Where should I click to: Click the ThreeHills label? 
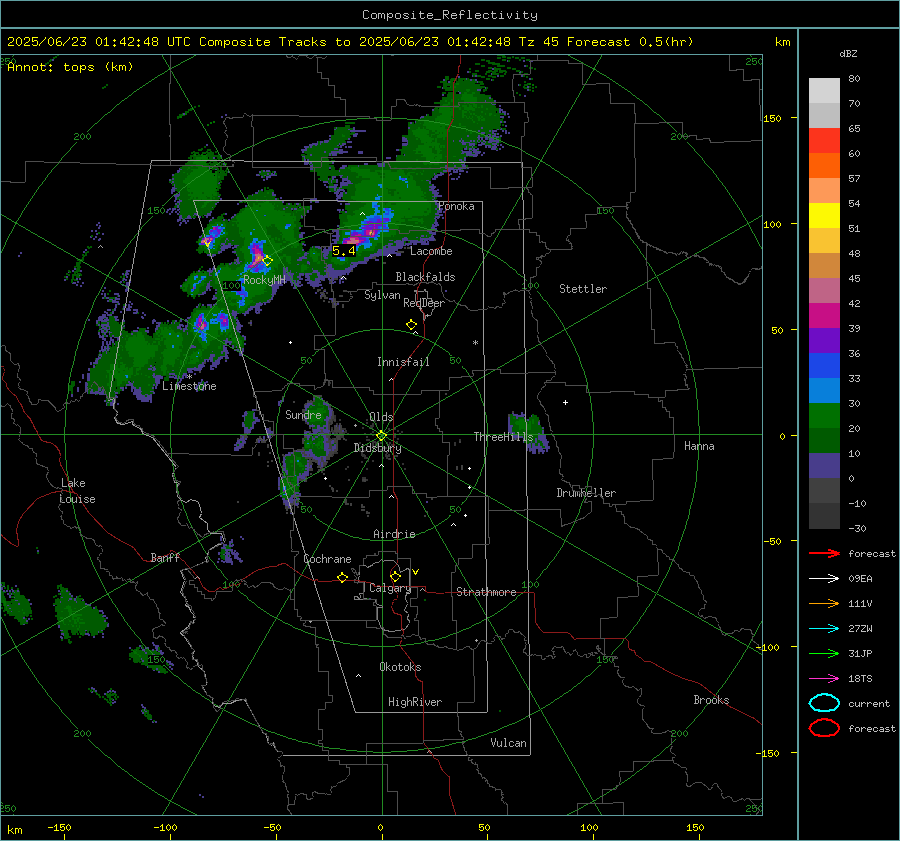[x=503, y=437]
